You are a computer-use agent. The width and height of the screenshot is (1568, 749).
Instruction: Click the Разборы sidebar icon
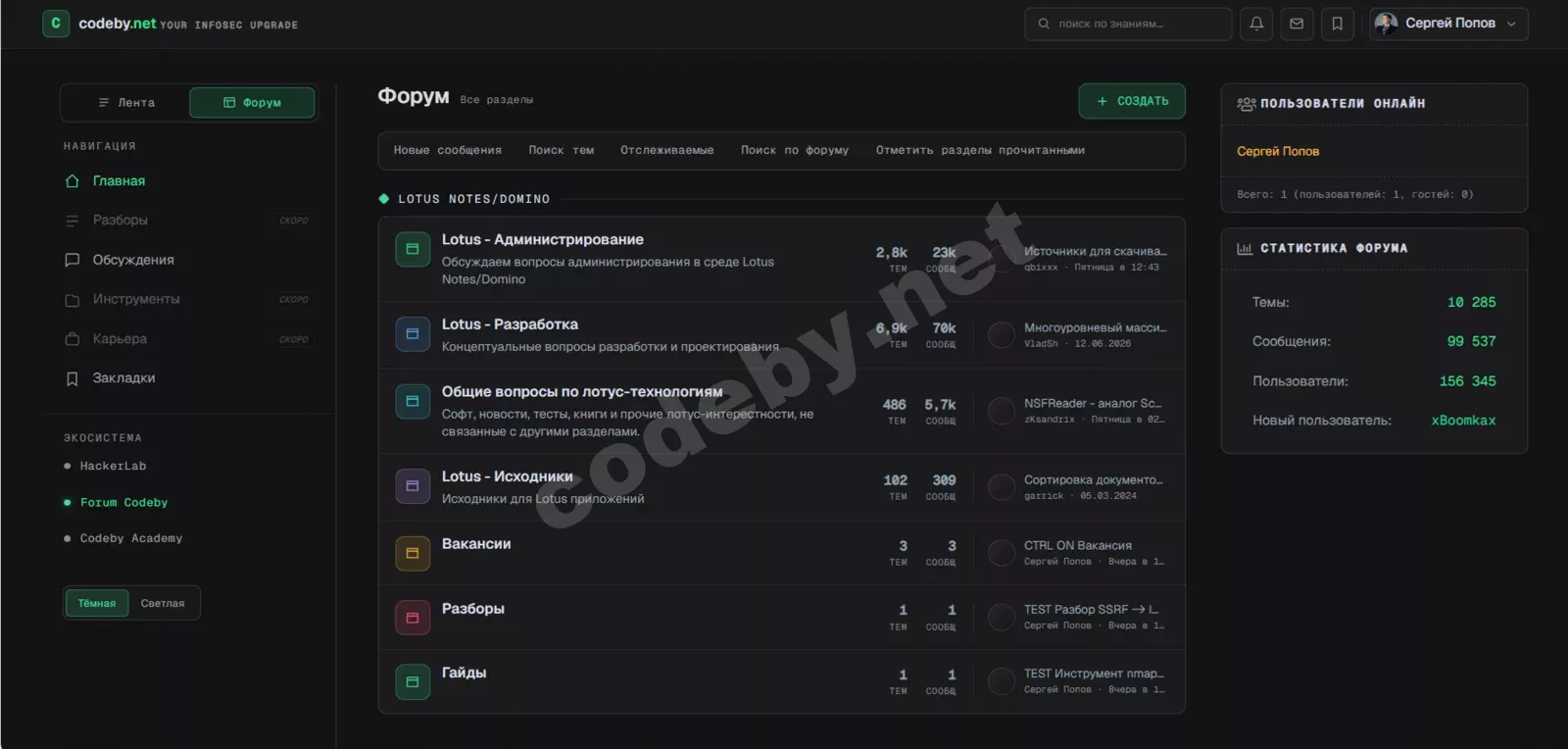[72, 221]
